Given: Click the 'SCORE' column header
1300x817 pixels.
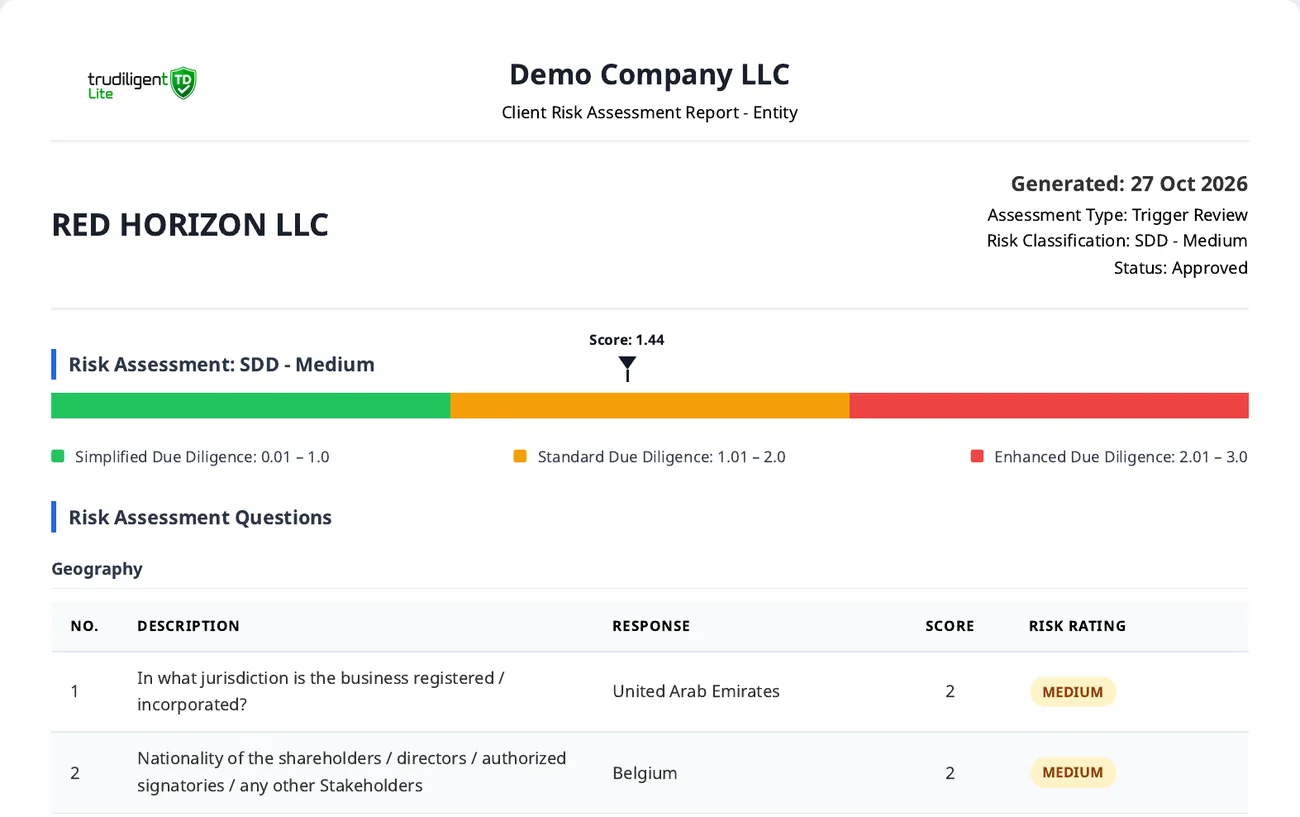Looking at the screenshot, I should pyautogui.click(x=950, y=626).
